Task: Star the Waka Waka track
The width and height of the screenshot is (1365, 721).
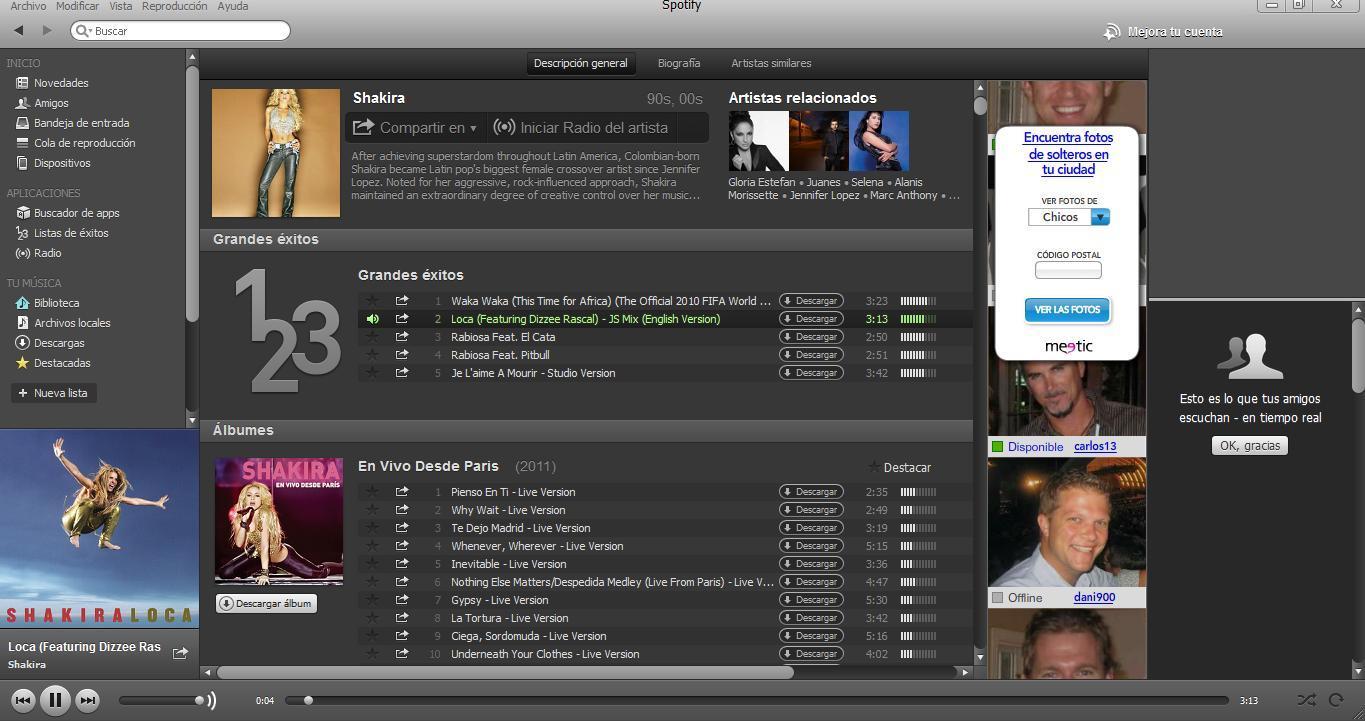Action: [x=372, y=301]
